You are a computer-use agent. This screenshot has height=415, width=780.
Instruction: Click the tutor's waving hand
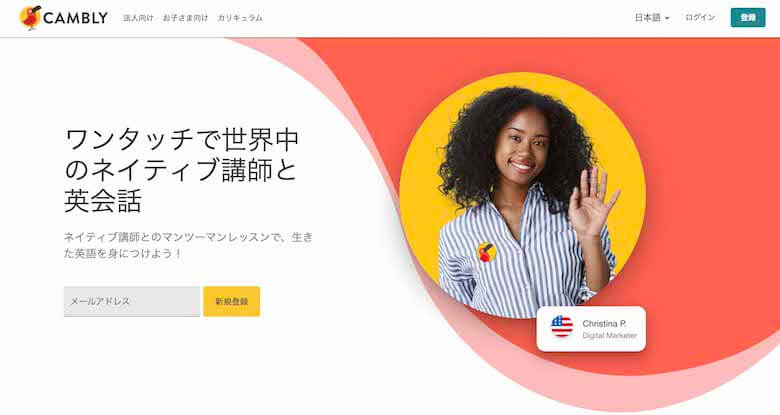point(592,202)
